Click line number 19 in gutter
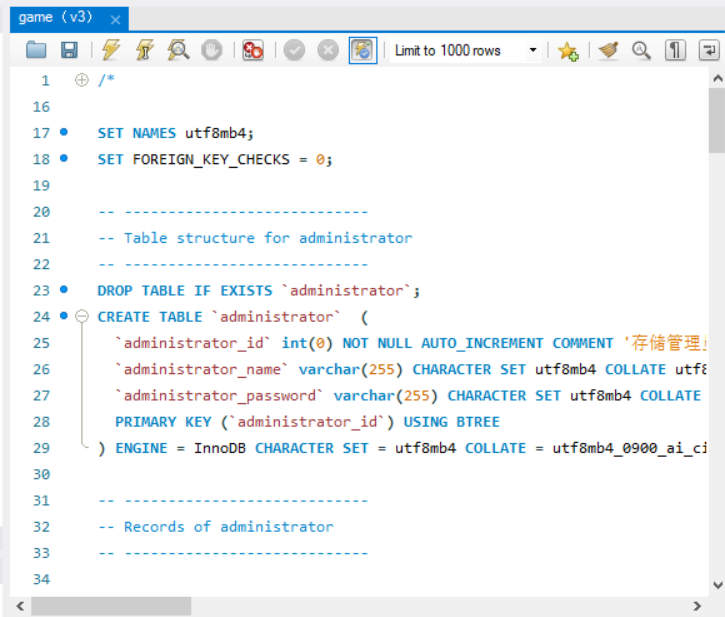The image size is (725, 617). pyautogui.click(x=41, y=186)
